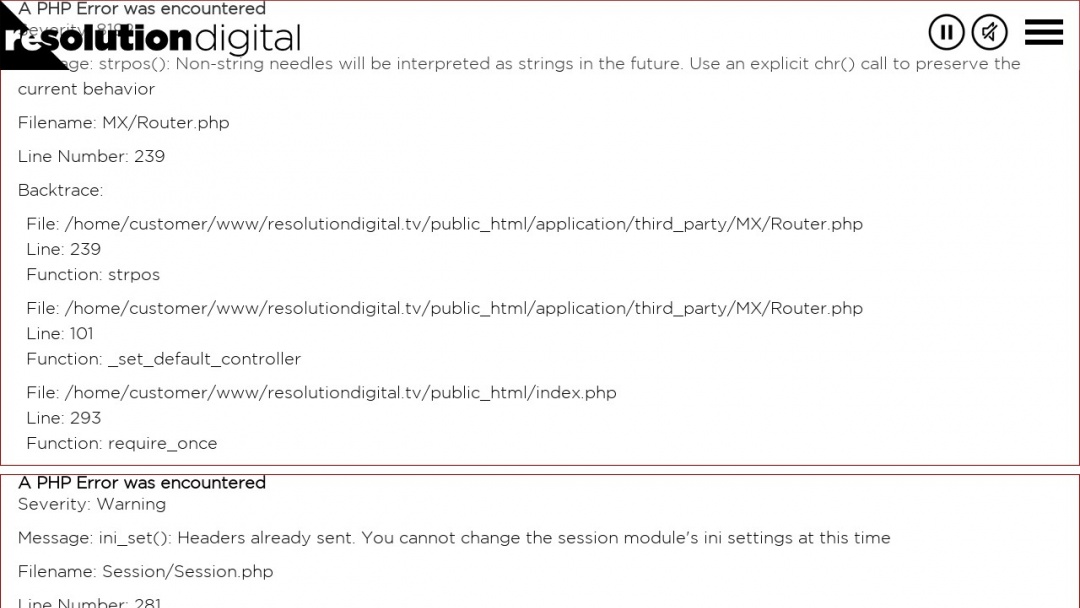Click the index.php file path line

[x=321, y=392]
